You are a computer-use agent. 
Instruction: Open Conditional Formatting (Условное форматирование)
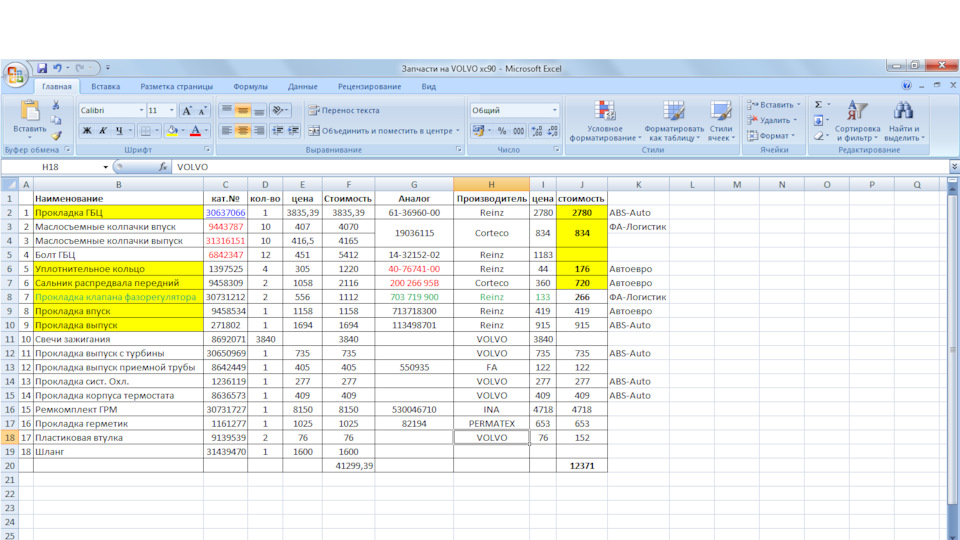coord(604,120)
